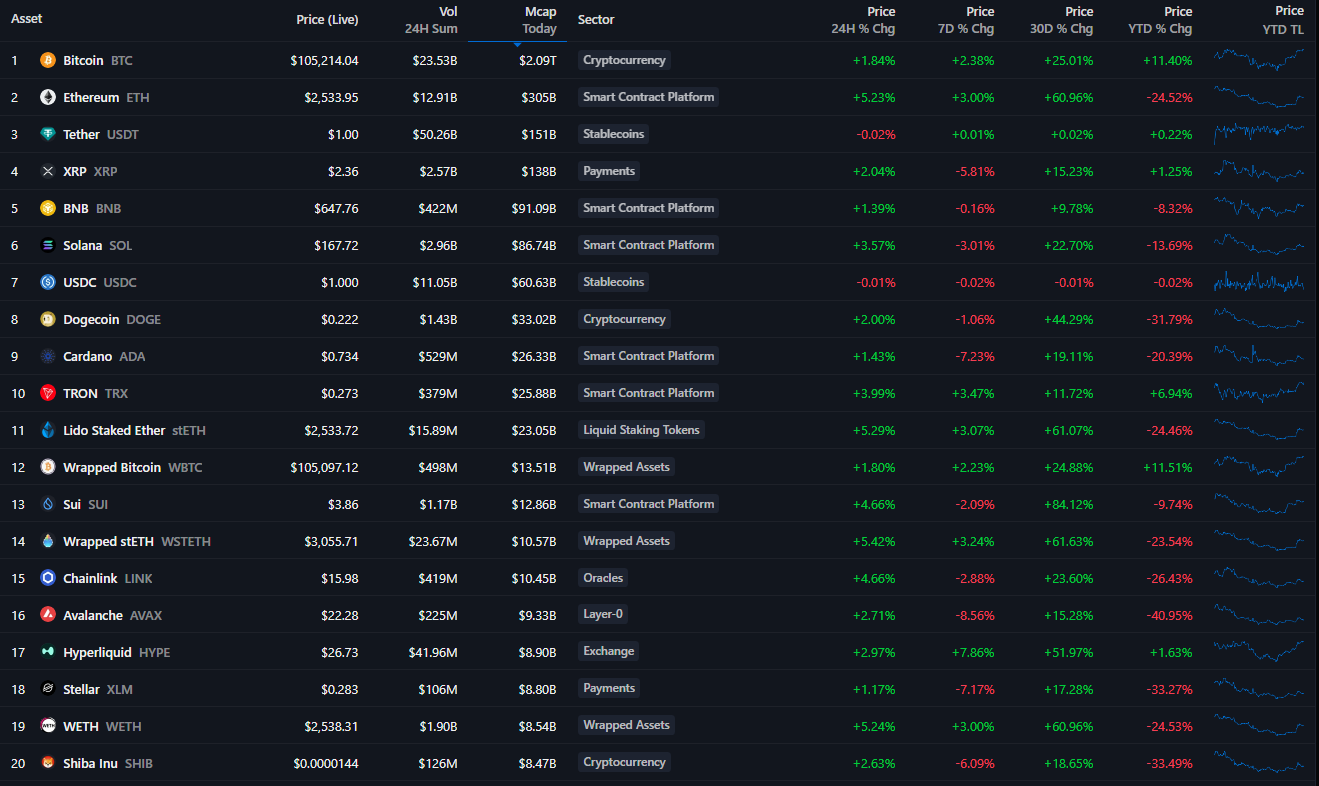Sort by Vol 24H Sum header
The image size is (1319, 786).
pos(431,20)
